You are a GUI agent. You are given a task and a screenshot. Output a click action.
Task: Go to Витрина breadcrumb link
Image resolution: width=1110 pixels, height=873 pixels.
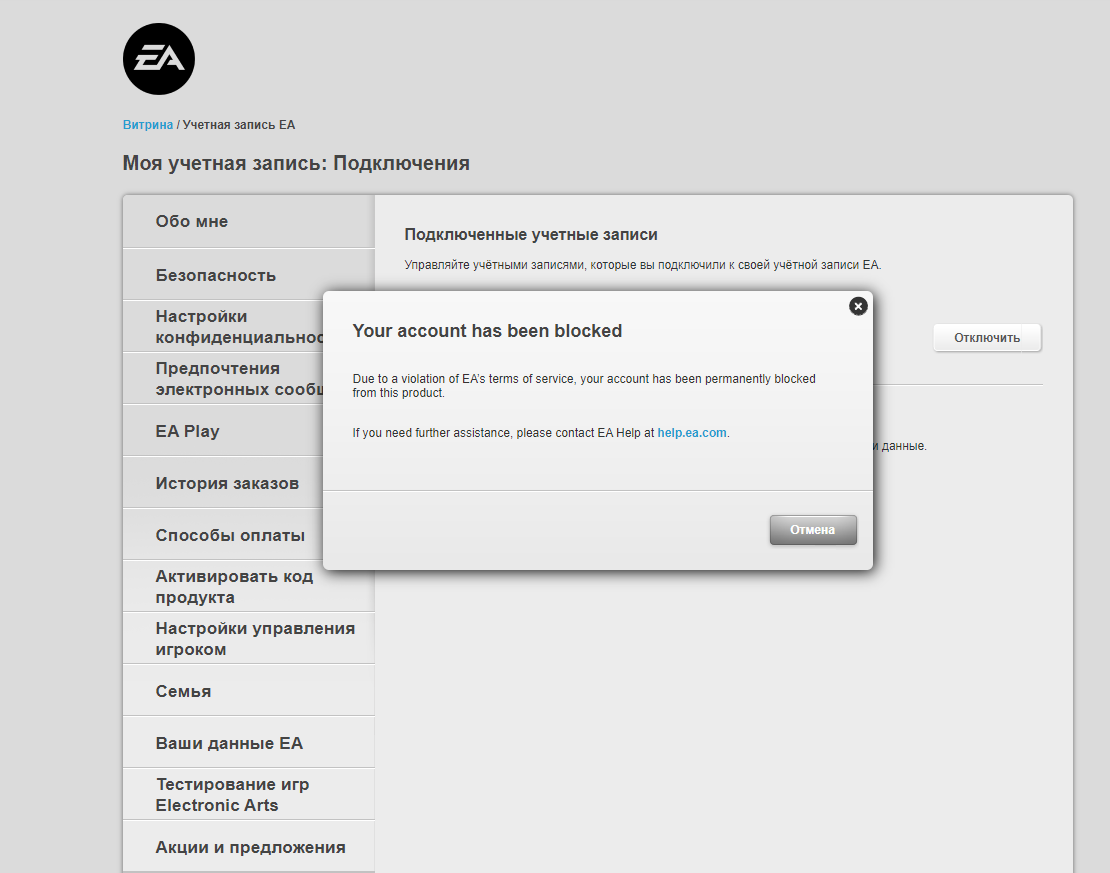[147, 125]
